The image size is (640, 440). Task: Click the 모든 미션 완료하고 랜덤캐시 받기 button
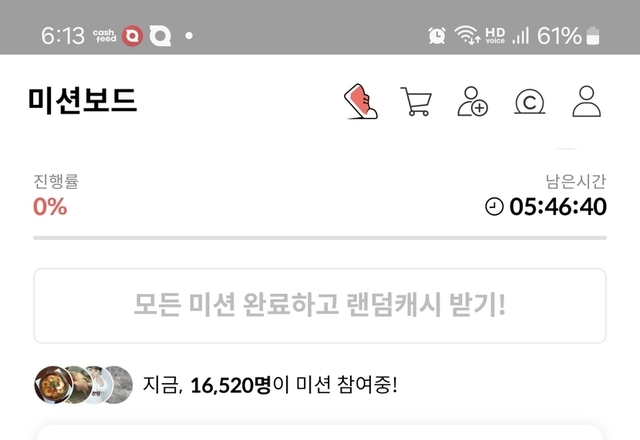pyautogui.click(x=320, y=306)
